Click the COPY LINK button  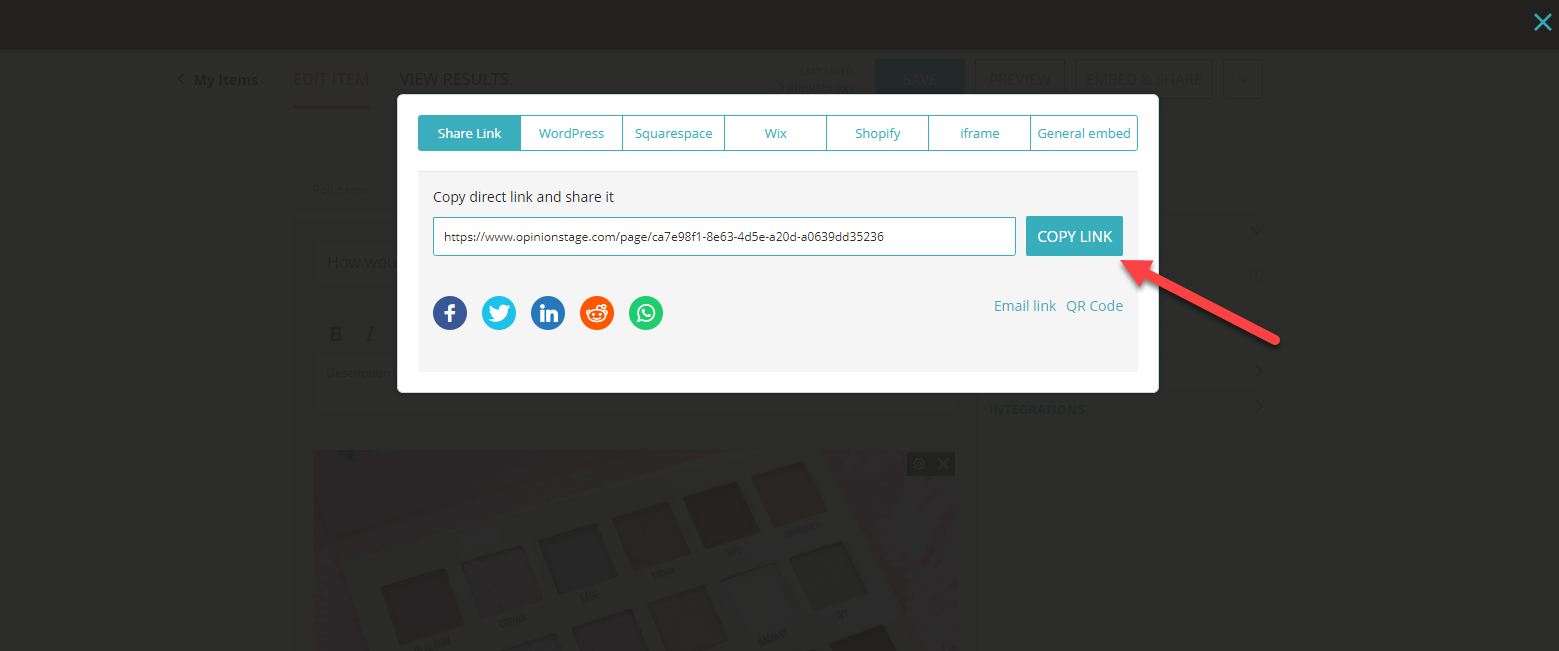point(1075,236)
